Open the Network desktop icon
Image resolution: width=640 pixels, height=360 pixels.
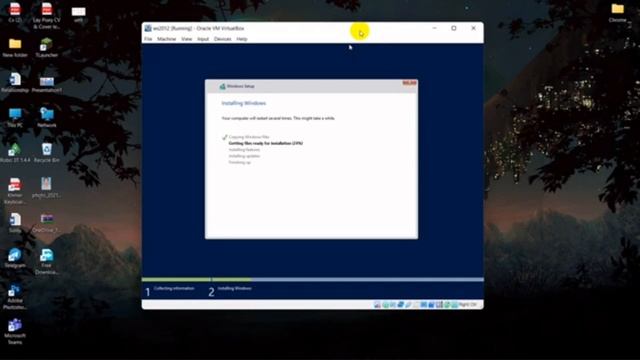pos(47,118)
